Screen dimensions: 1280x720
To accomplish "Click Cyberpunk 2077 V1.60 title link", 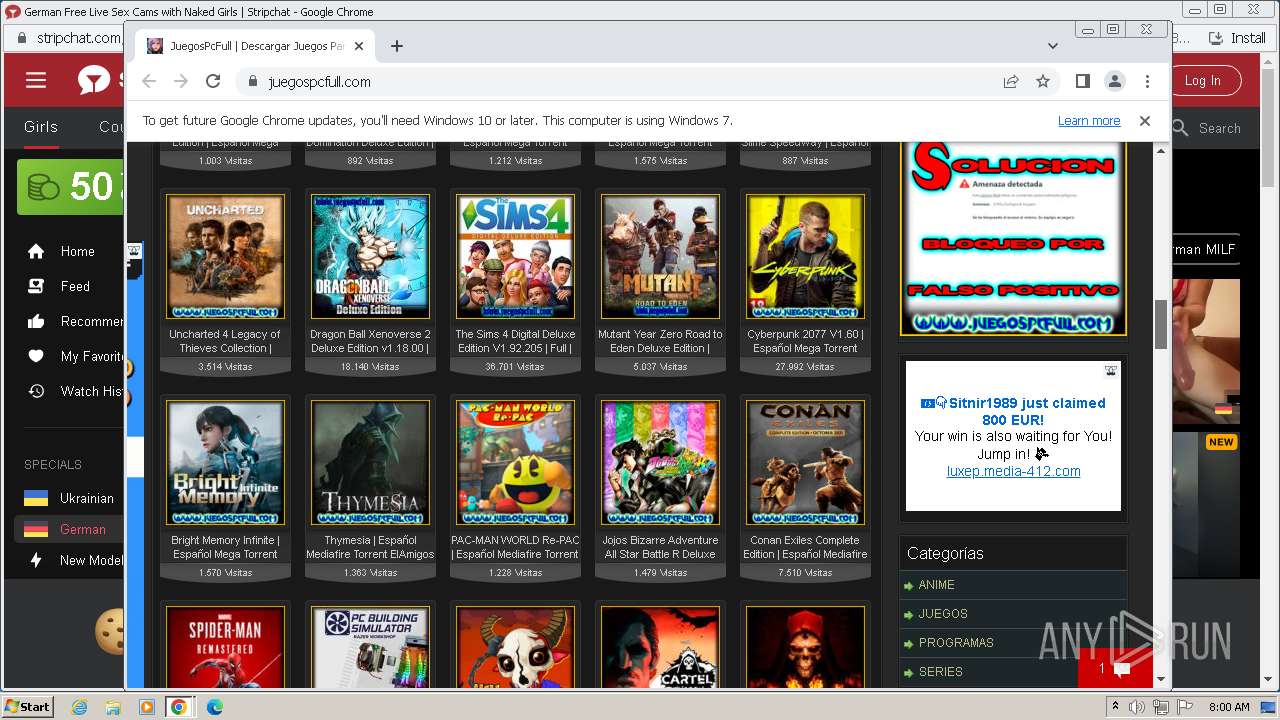I will coord(805,341).
